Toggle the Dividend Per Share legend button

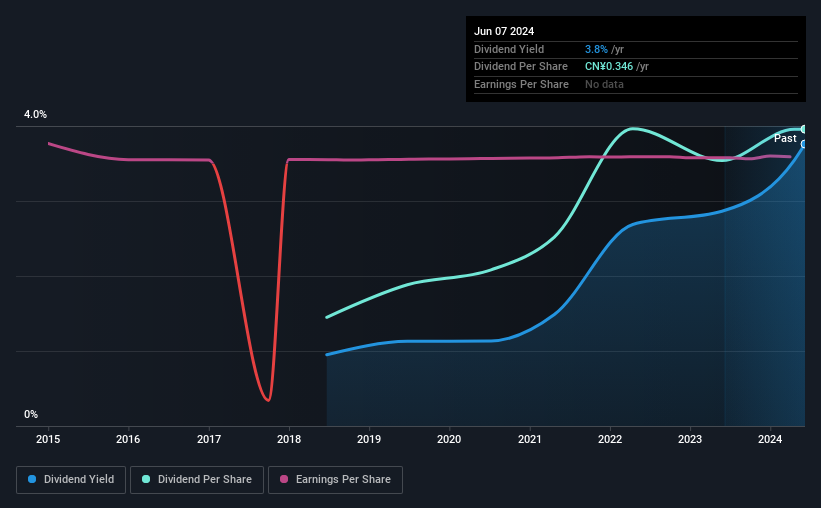(x=197, y=480)
